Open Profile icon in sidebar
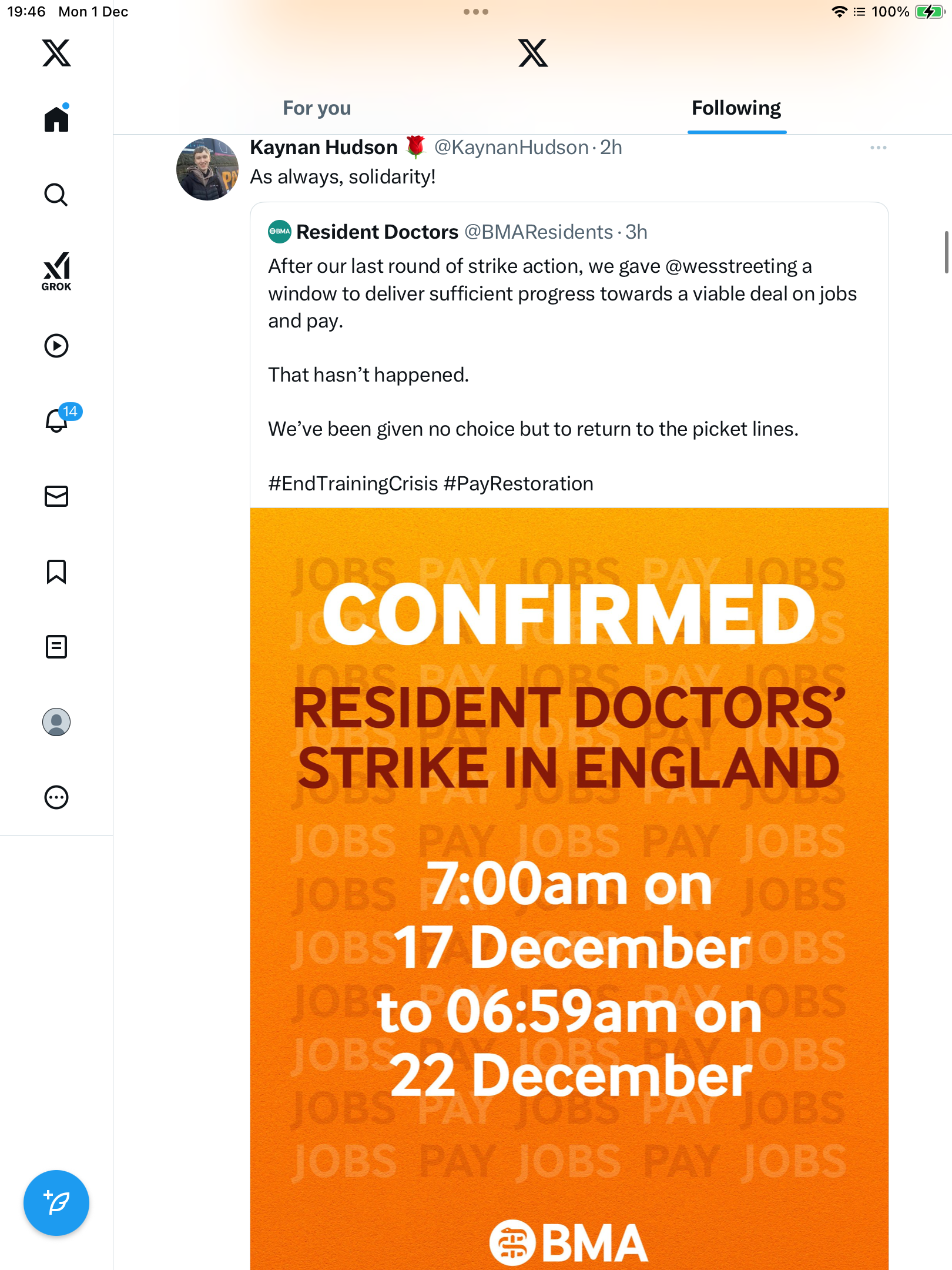 pyautogui.click(x=56, y=722)
